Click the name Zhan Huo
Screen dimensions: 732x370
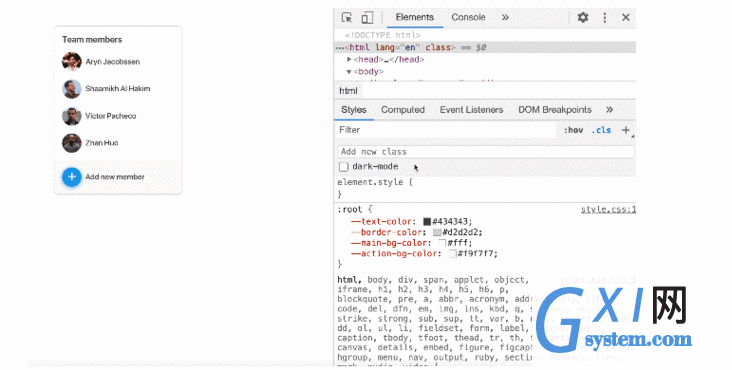coord(102,143)
